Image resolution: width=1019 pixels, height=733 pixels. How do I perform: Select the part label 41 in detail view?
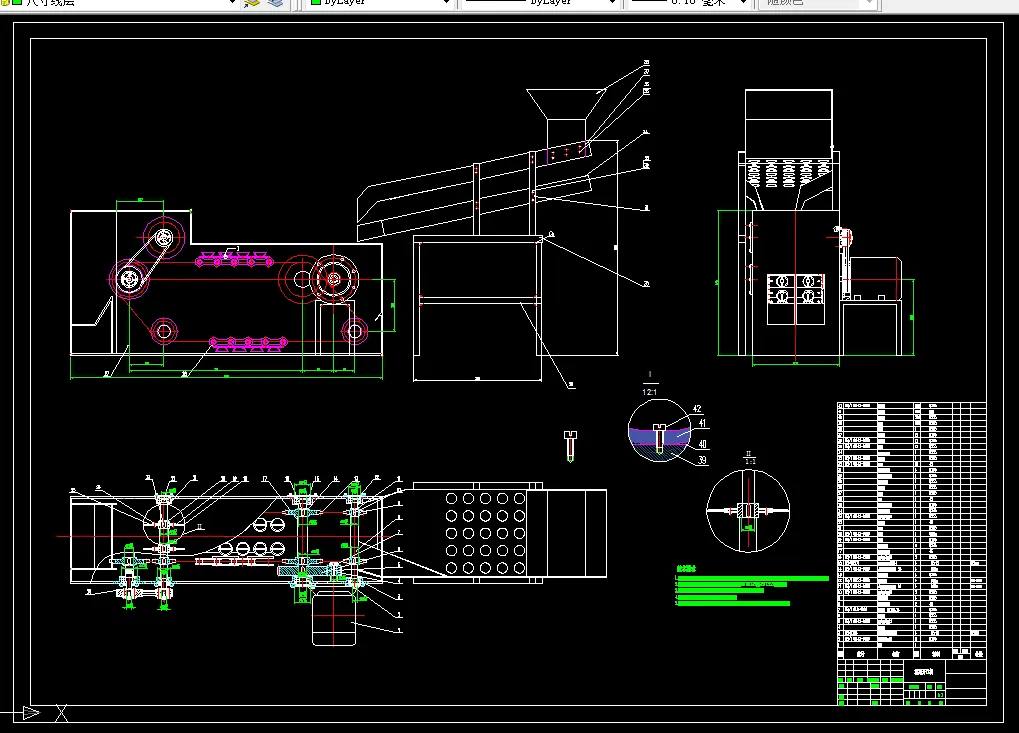pos(702,423)
